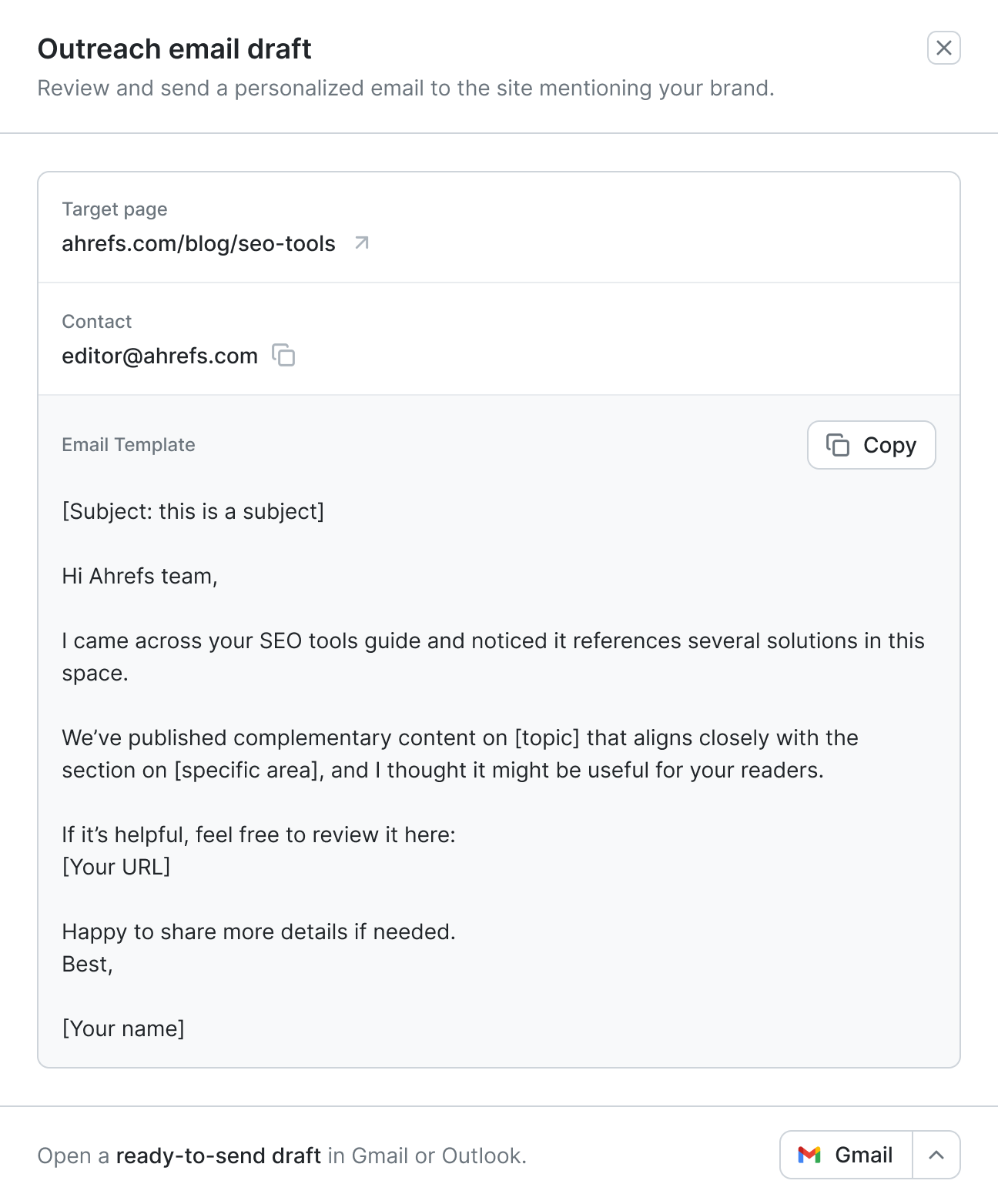Open target page via external-link arrow icon
This screenshot has width=998, height=1204.
pos(361,243)
